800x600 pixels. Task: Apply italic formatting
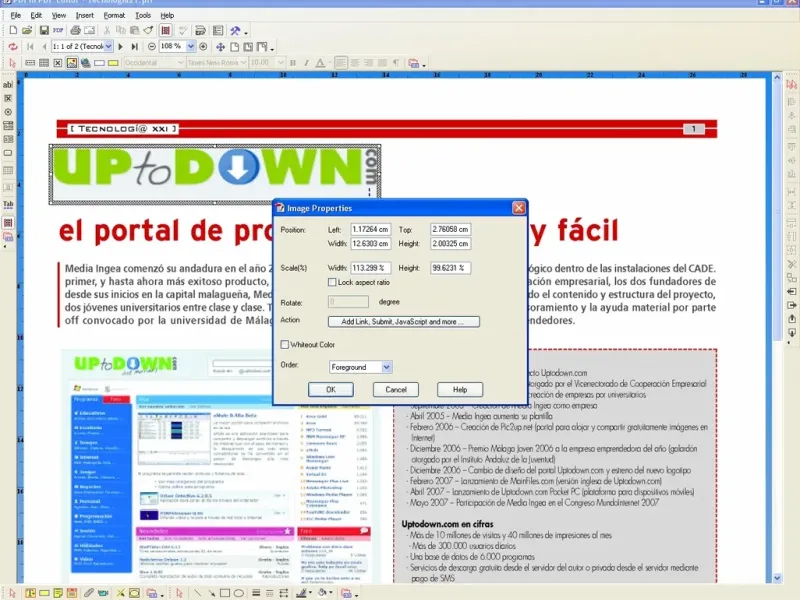(306, 63)
